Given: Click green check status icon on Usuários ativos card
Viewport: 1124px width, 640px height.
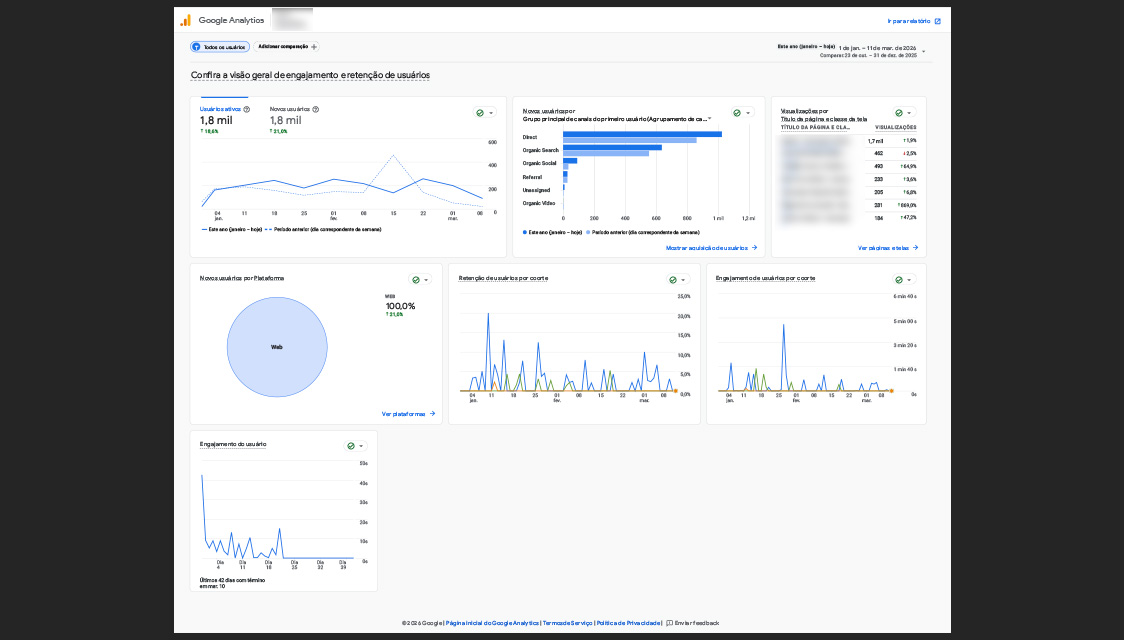Looking at the screenshot, I should coord(480,113).
